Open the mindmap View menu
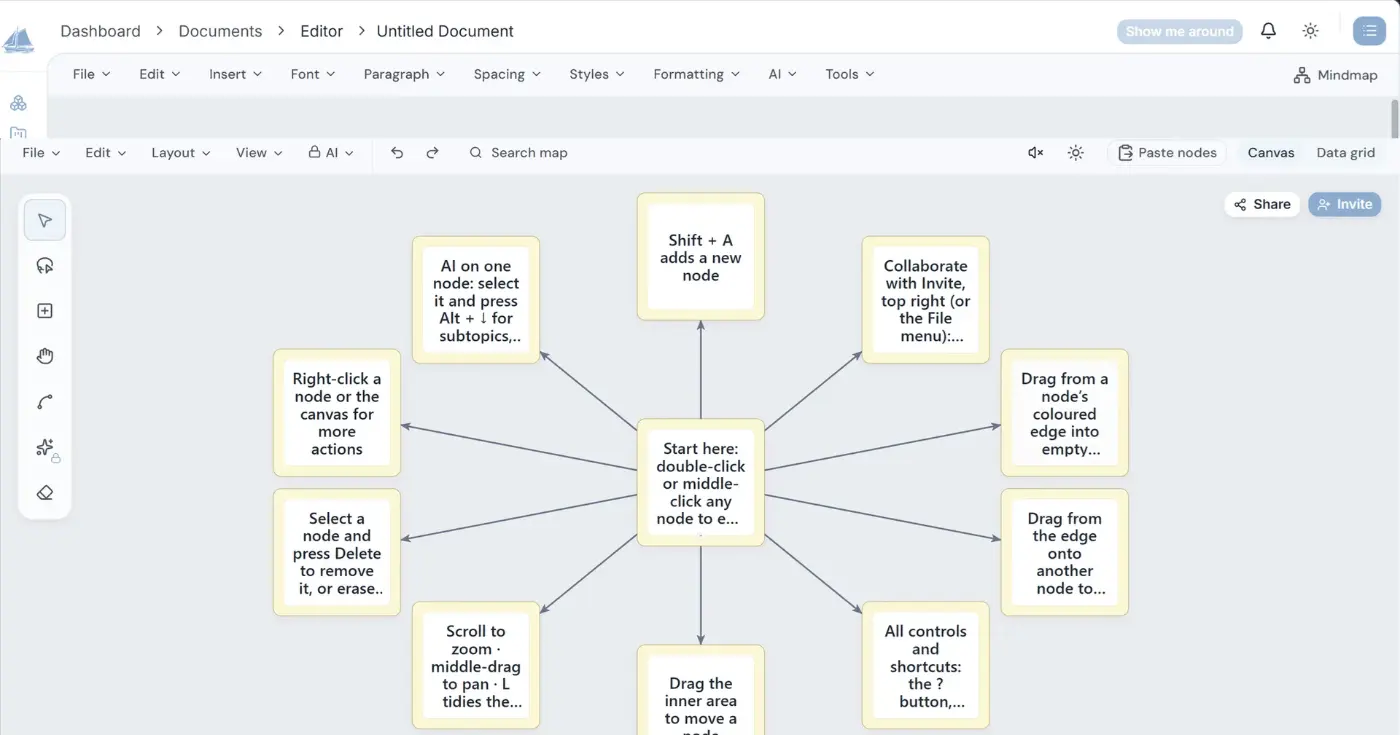The height and width of the screenshot is (735, 1400). 259,153
